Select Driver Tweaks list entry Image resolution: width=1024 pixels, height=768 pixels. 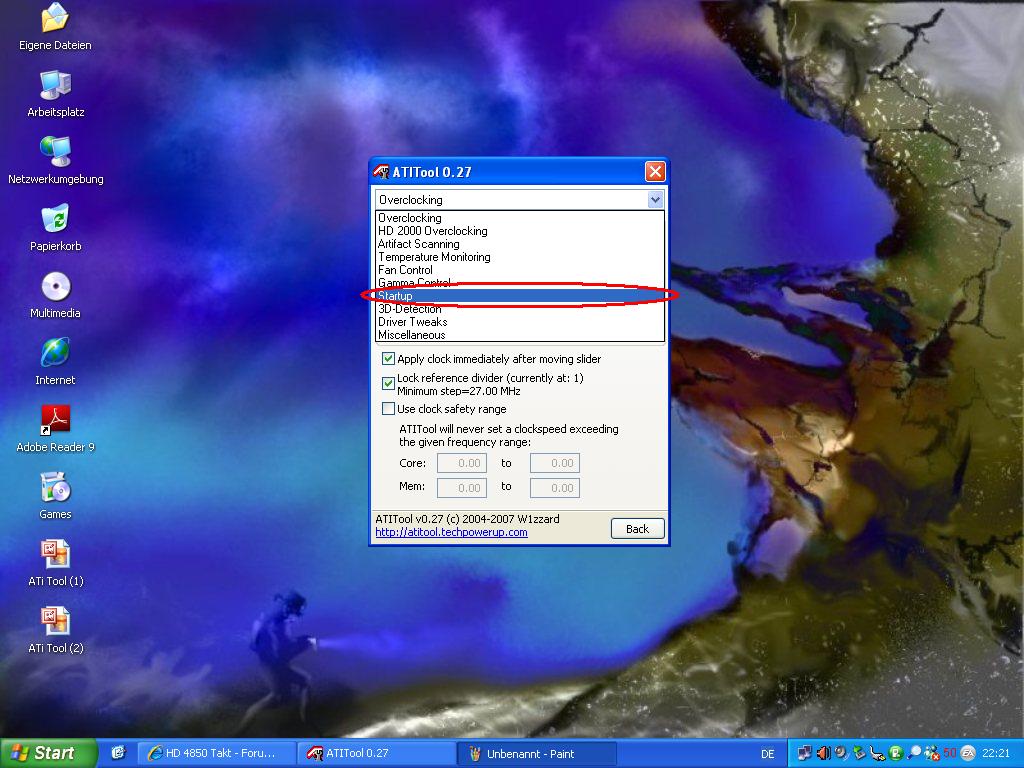[520, 322]
